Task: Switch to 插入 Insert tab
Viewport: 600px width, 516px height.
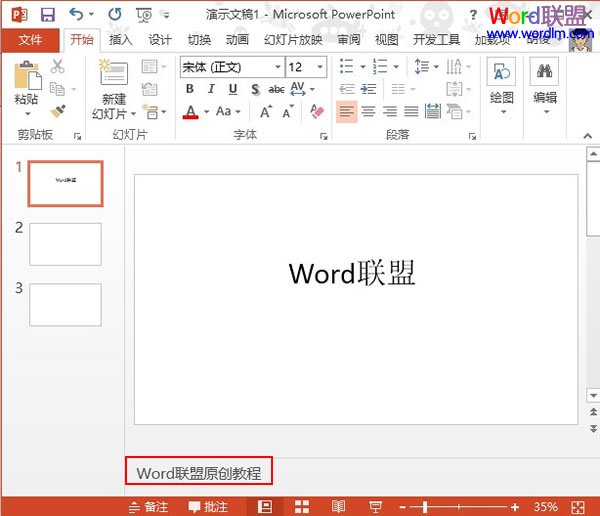Action: (121, 39)
